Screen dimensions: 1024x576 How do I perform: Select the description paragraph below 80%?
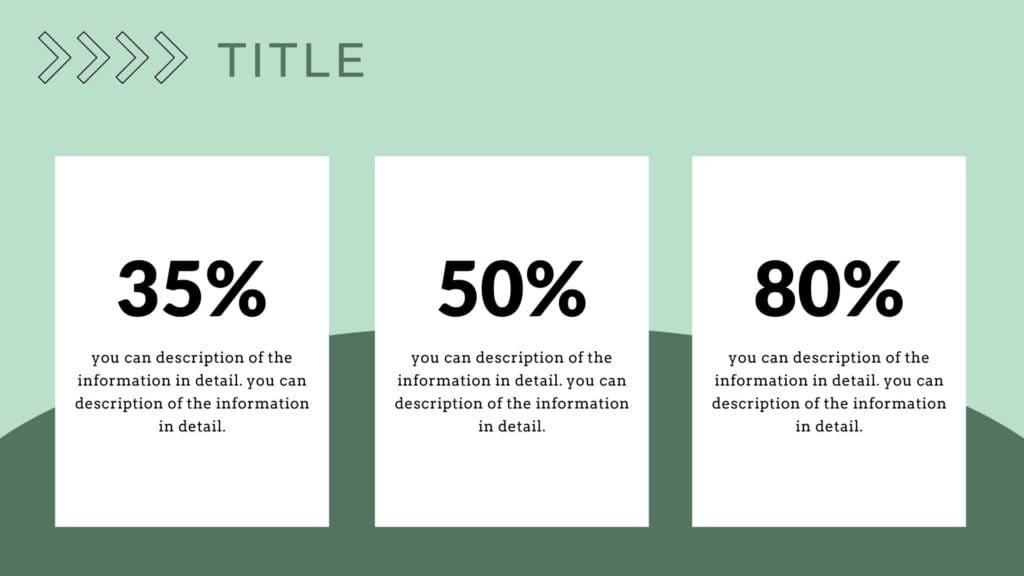[x=828, y=392]
